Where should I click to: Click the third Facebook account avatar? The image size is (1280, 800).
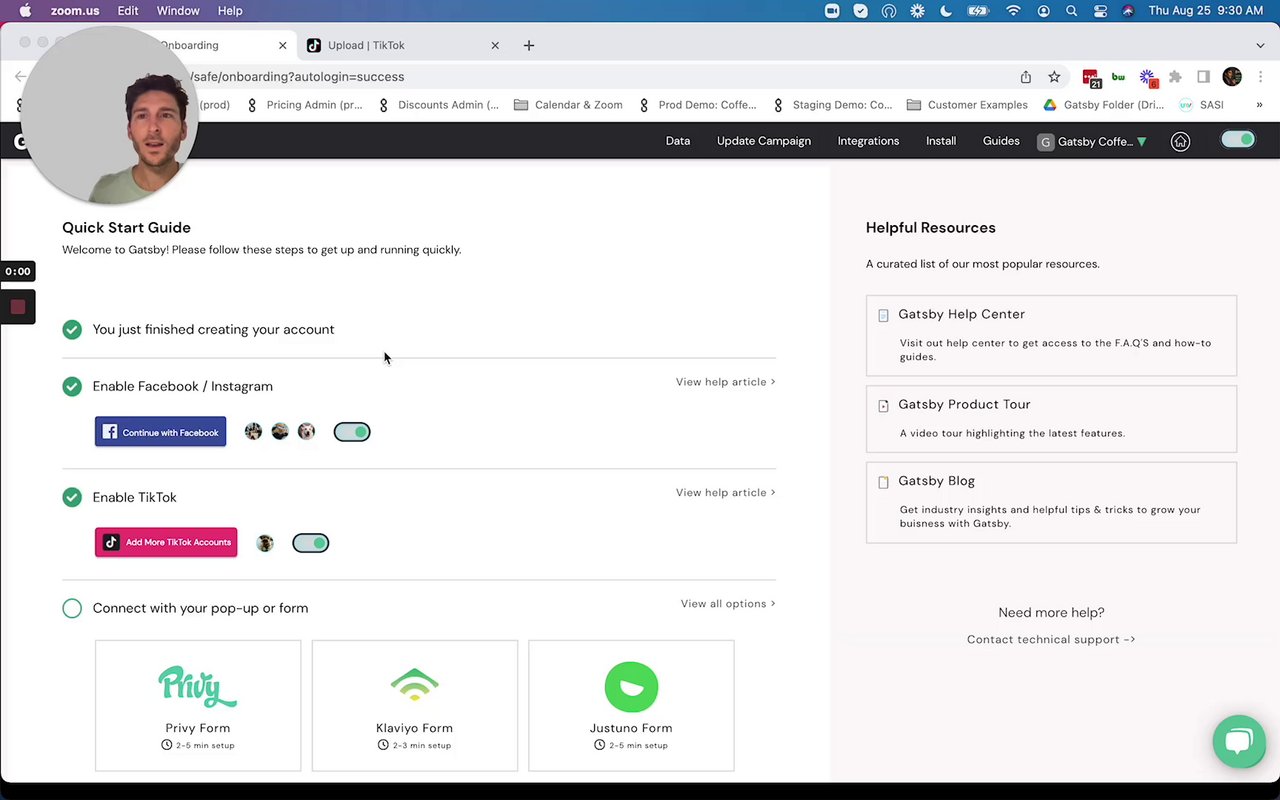click(306, 431)
